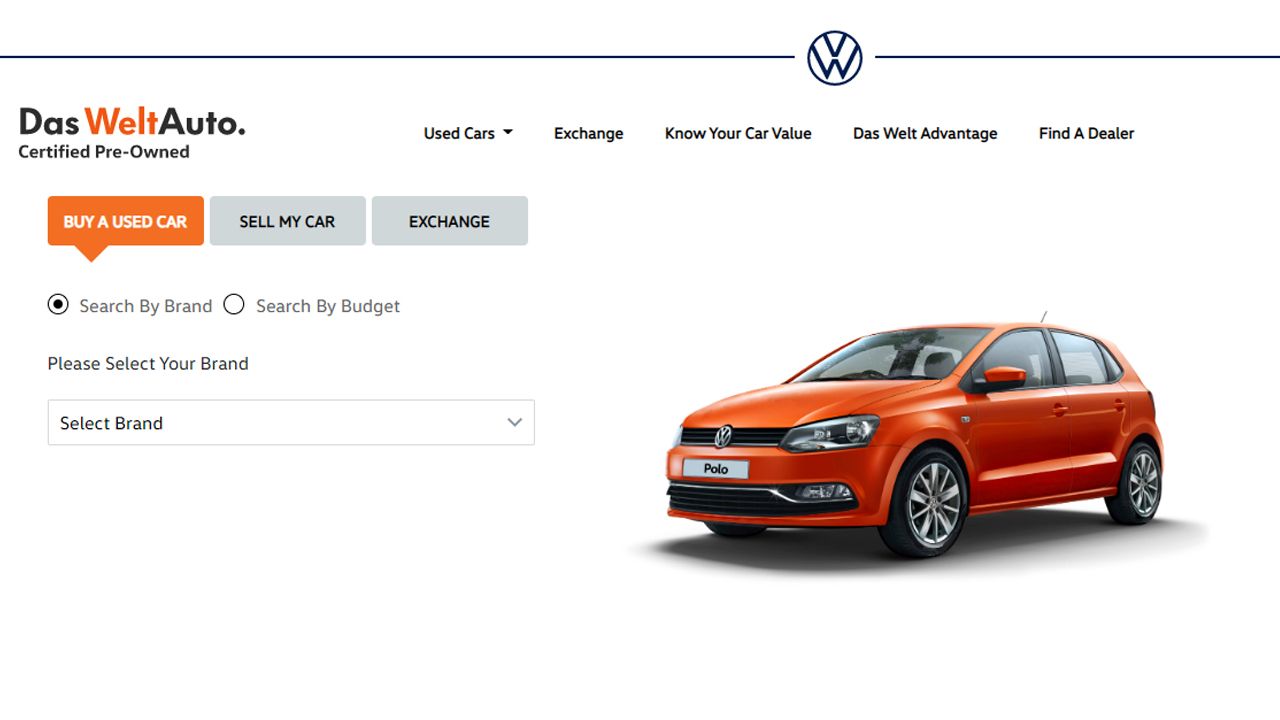
Task: Open Find A Dealer page
Action: coord(1086,133)
